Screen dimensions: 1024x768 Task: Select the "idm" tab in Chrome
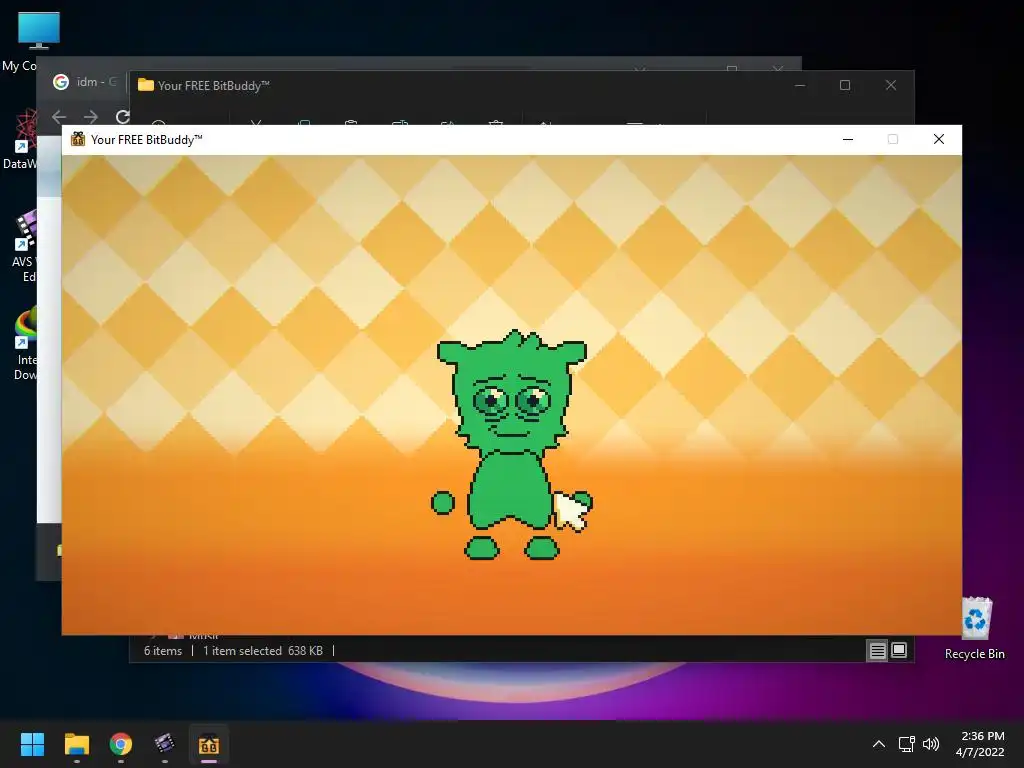pyautogui.click(x=85, y=82)
